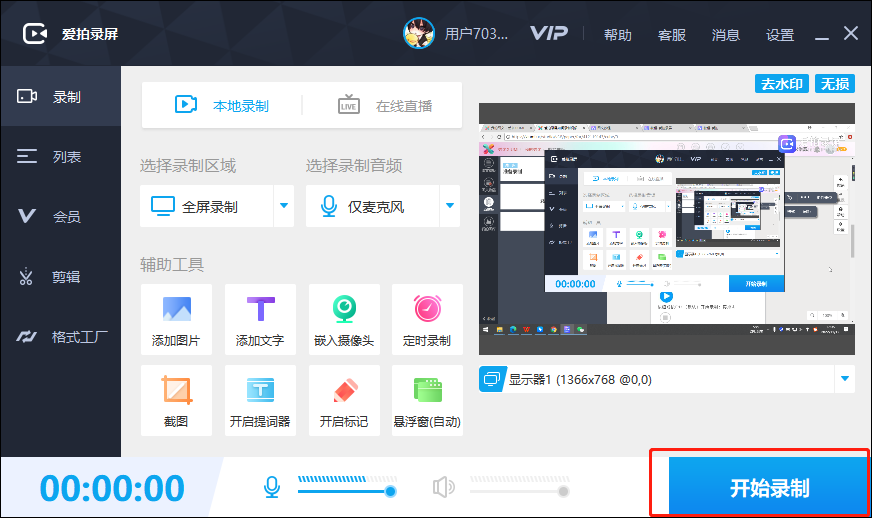Click the 截图 screenshot tool
Viewport: 872px width, 518px height.
(176, 400)
